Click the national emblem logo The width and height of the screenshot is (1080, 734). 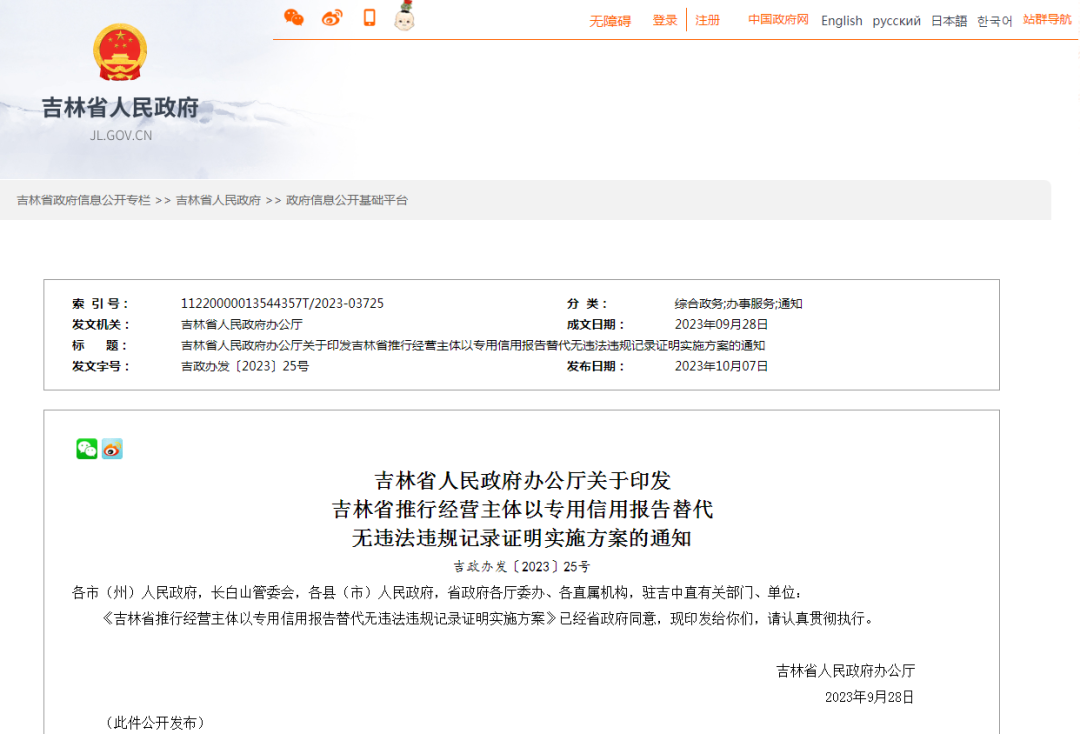[120, 52]
